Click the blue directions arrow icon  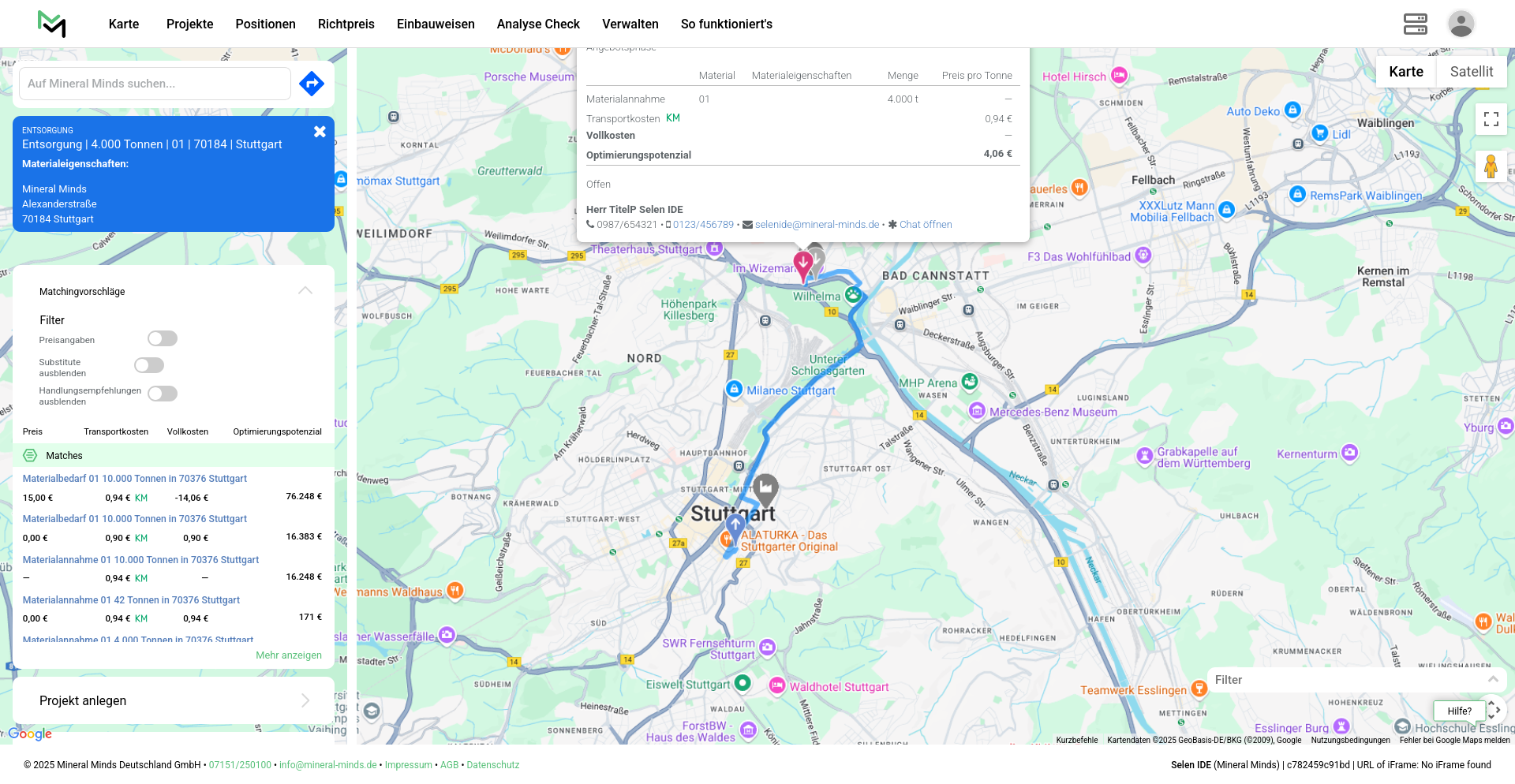coord(312,84)
